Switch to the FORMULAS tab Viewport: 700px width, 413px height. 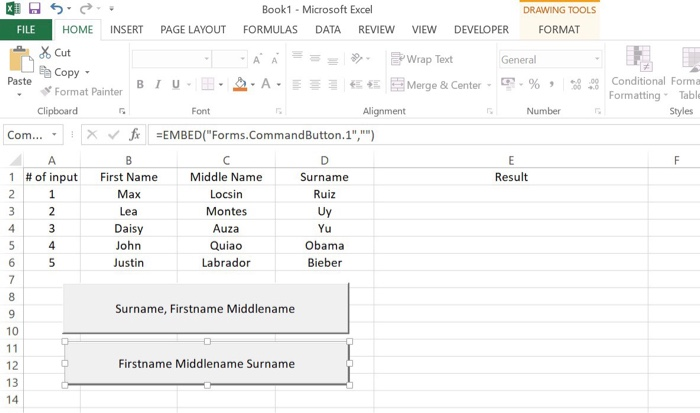click(270, 30)
